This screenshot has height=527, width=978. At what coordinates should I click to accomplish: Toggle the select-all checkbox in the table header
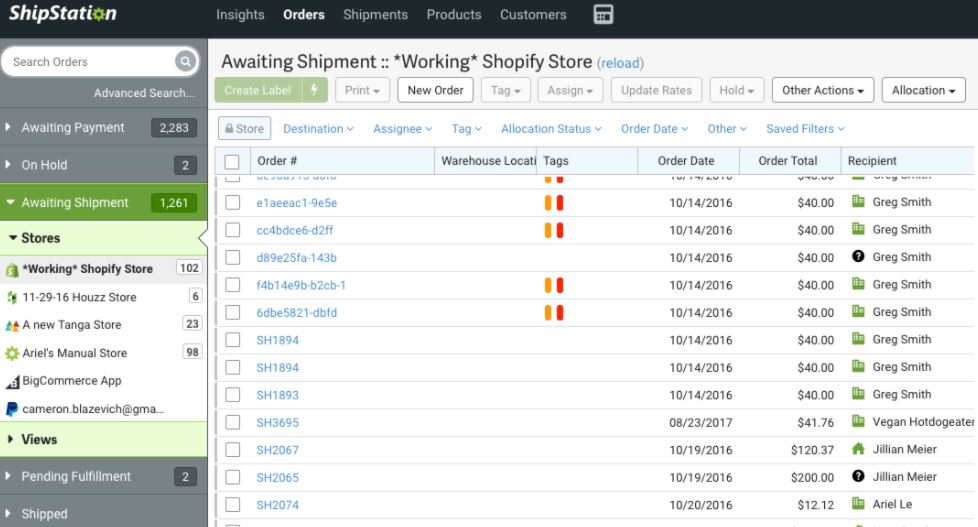(x=232, y=162)
